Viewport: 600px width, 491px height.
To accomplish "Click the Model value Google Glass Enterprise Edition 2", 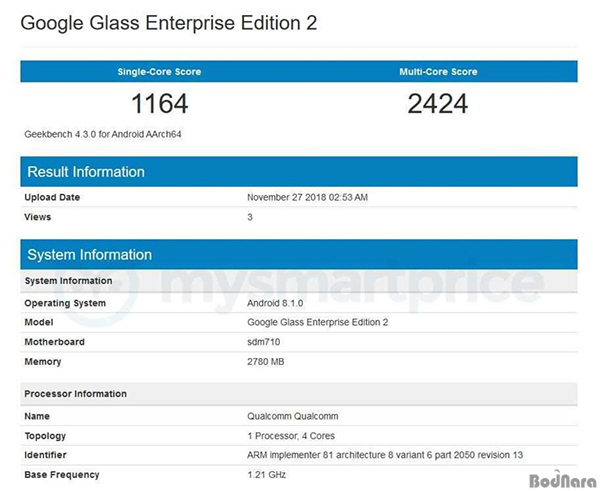I will pos(319,322).
